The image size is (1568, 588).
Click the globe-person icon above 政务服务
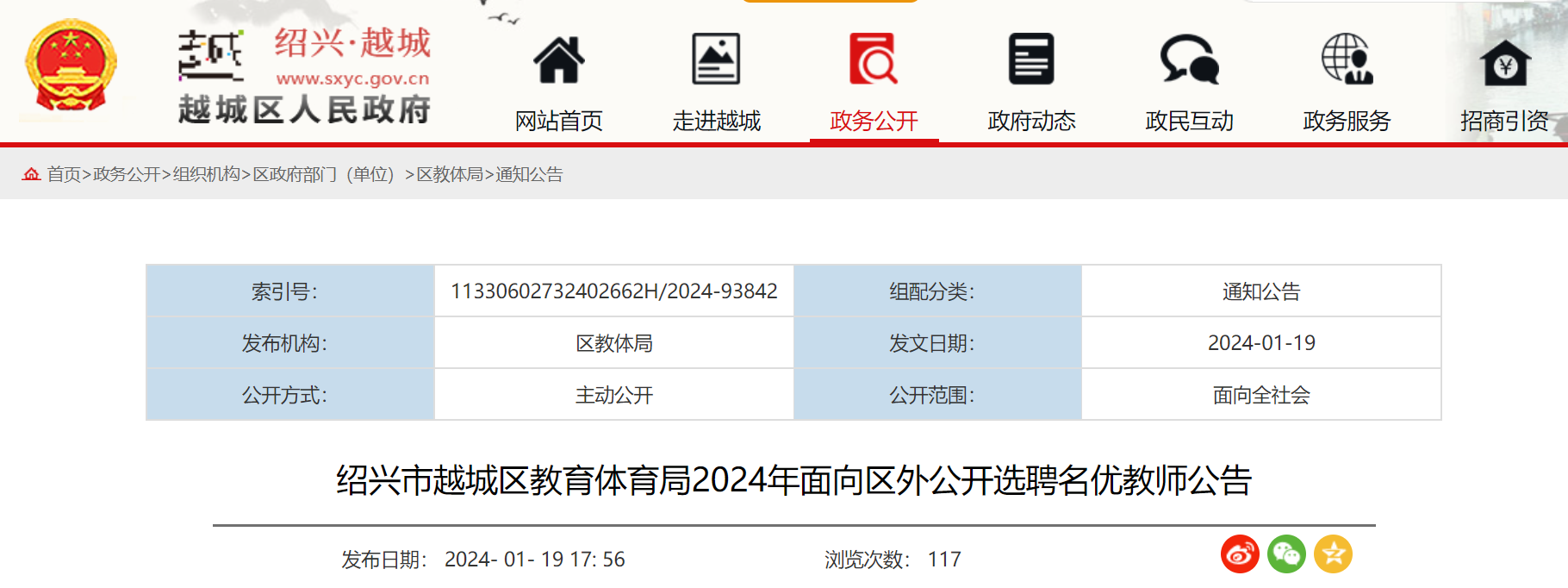1347,59
